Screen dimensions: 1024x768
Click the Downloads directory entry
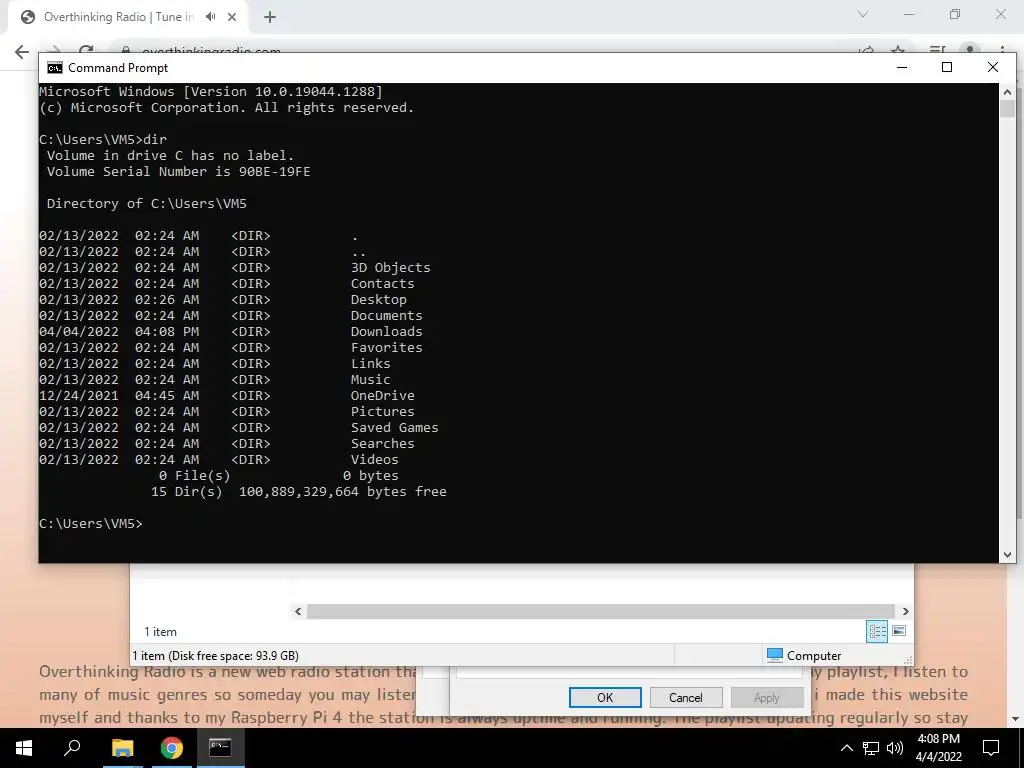387,332
